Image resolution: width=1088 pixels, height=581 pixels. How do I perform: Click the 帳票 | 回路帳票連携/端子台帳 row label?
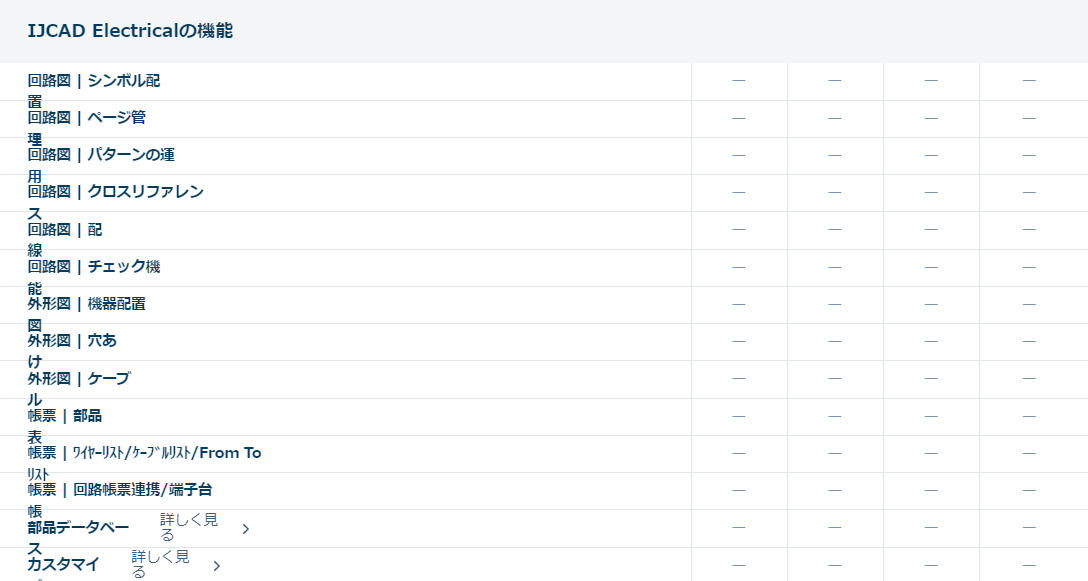tap(120, 490)
